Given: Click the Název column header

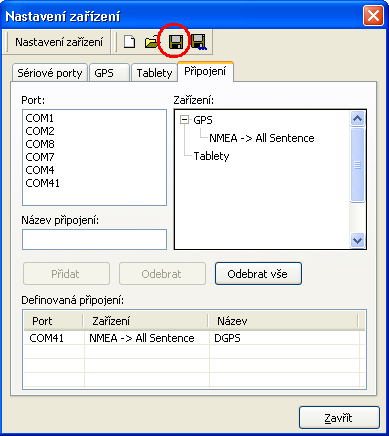Looking at the screenshot, I should point(283,321).
